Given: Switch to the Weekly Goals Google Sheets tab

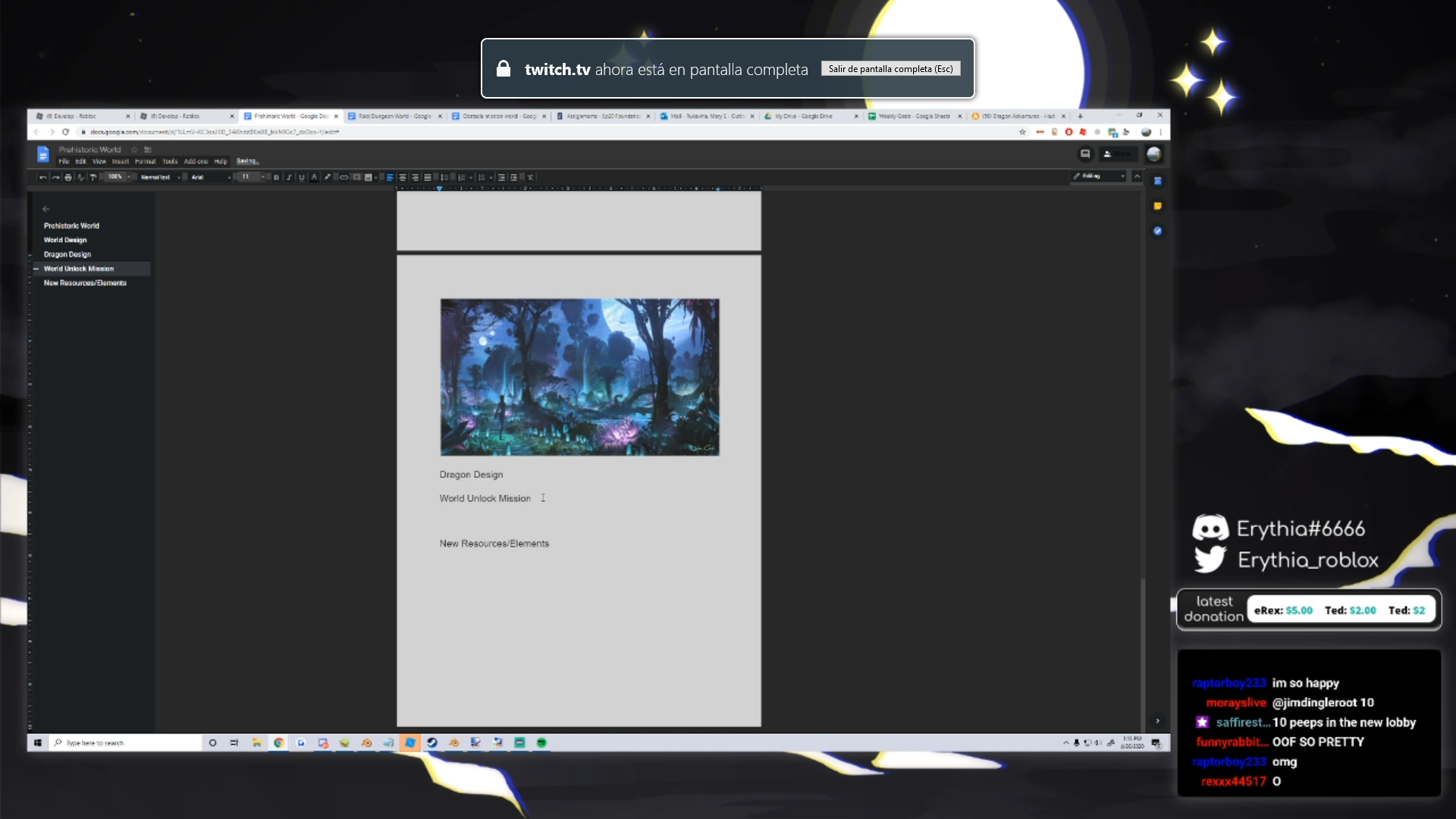Looking at the screenshot, I should point(915,116).
